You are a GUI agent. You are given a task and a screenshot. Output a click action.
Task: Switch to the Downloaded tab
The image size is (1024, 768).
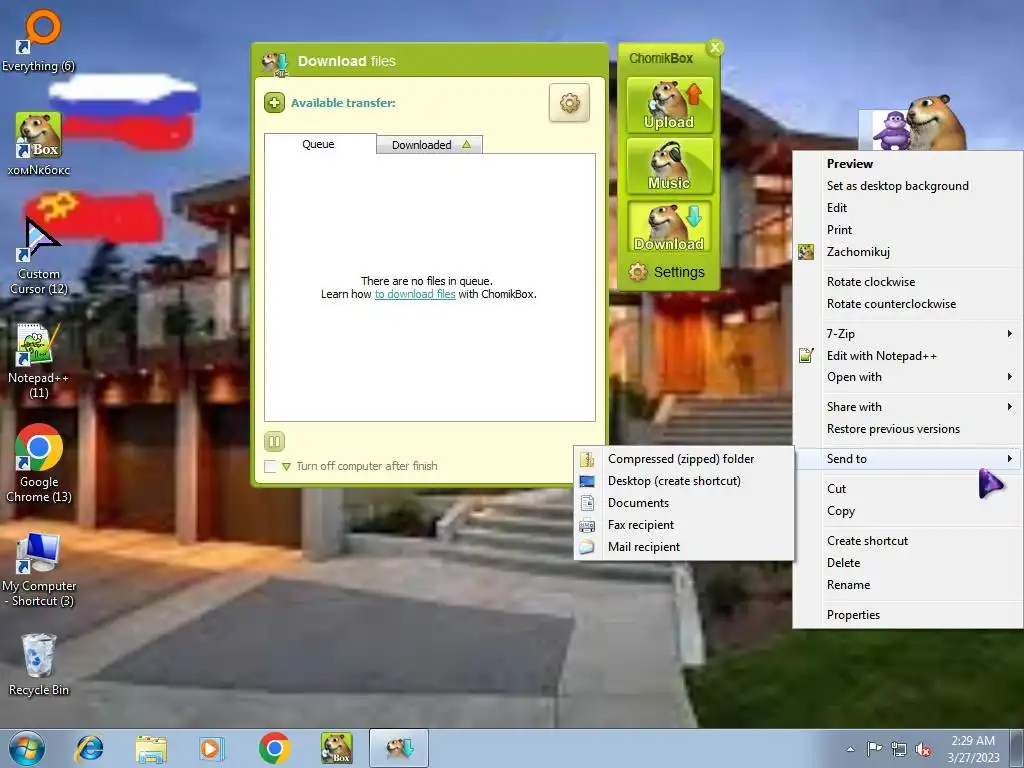[x=430, y=145]
